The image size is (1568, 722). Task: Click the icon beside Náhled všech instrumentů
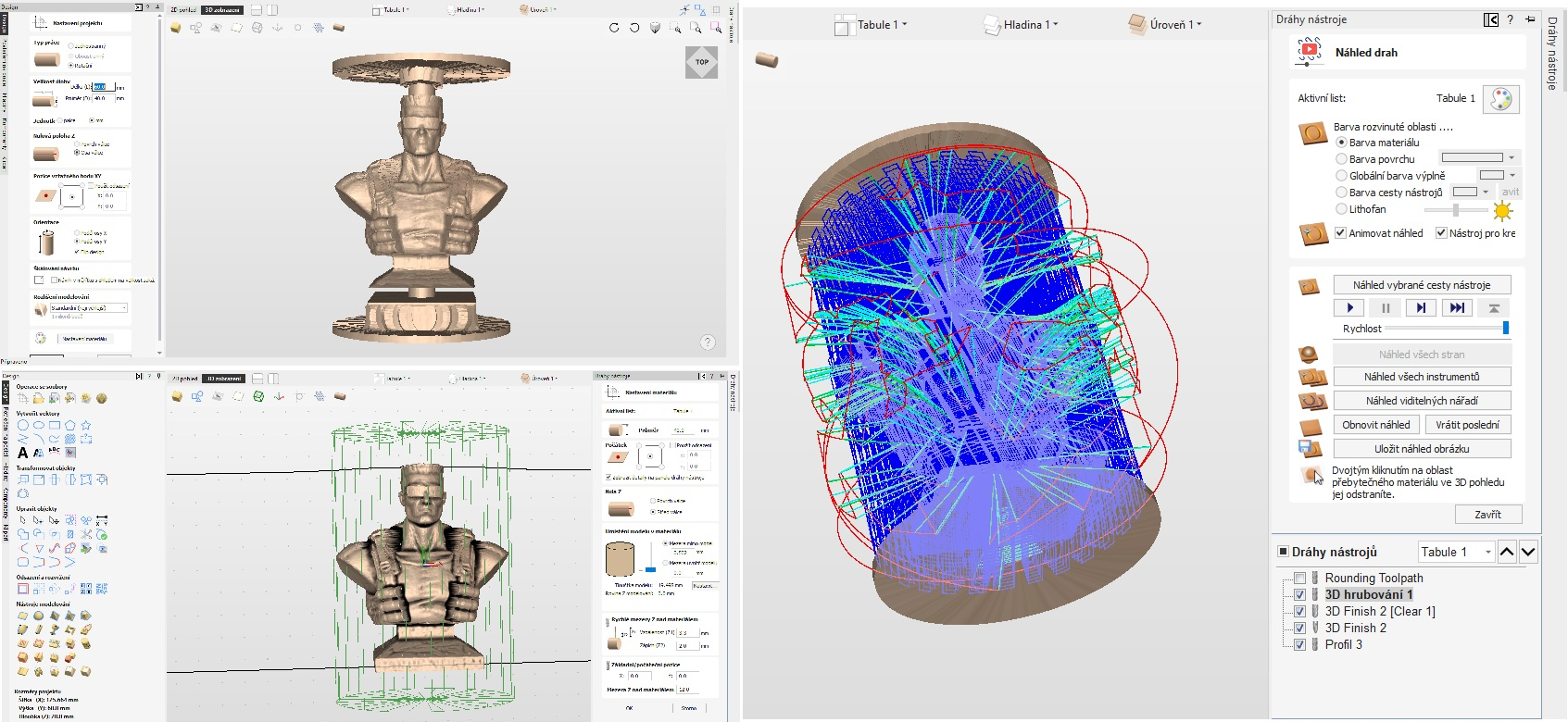(x=1311, y=377)
